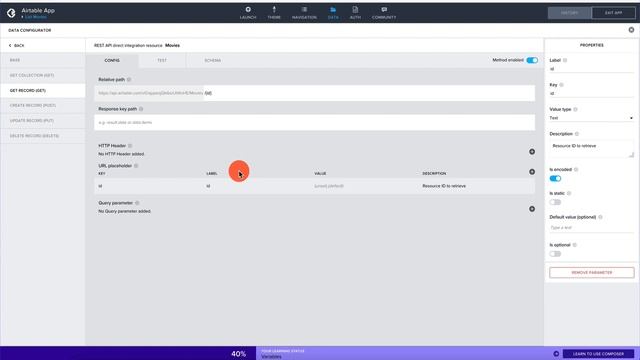
Task: Close the Data Configurator panel
Action: [x=631, y=30]
